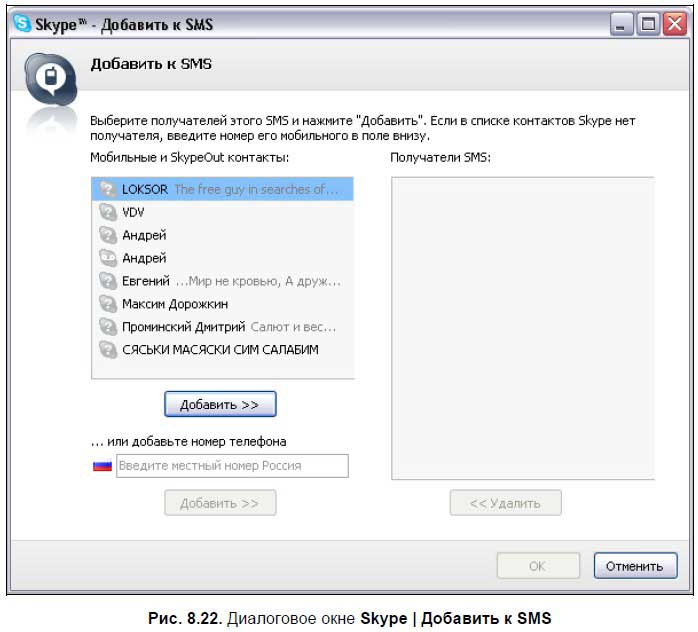Viewport: 698px width, 632px height.
Task: Cancel the dialog with Отменить
Action: (x=635, y=566)
